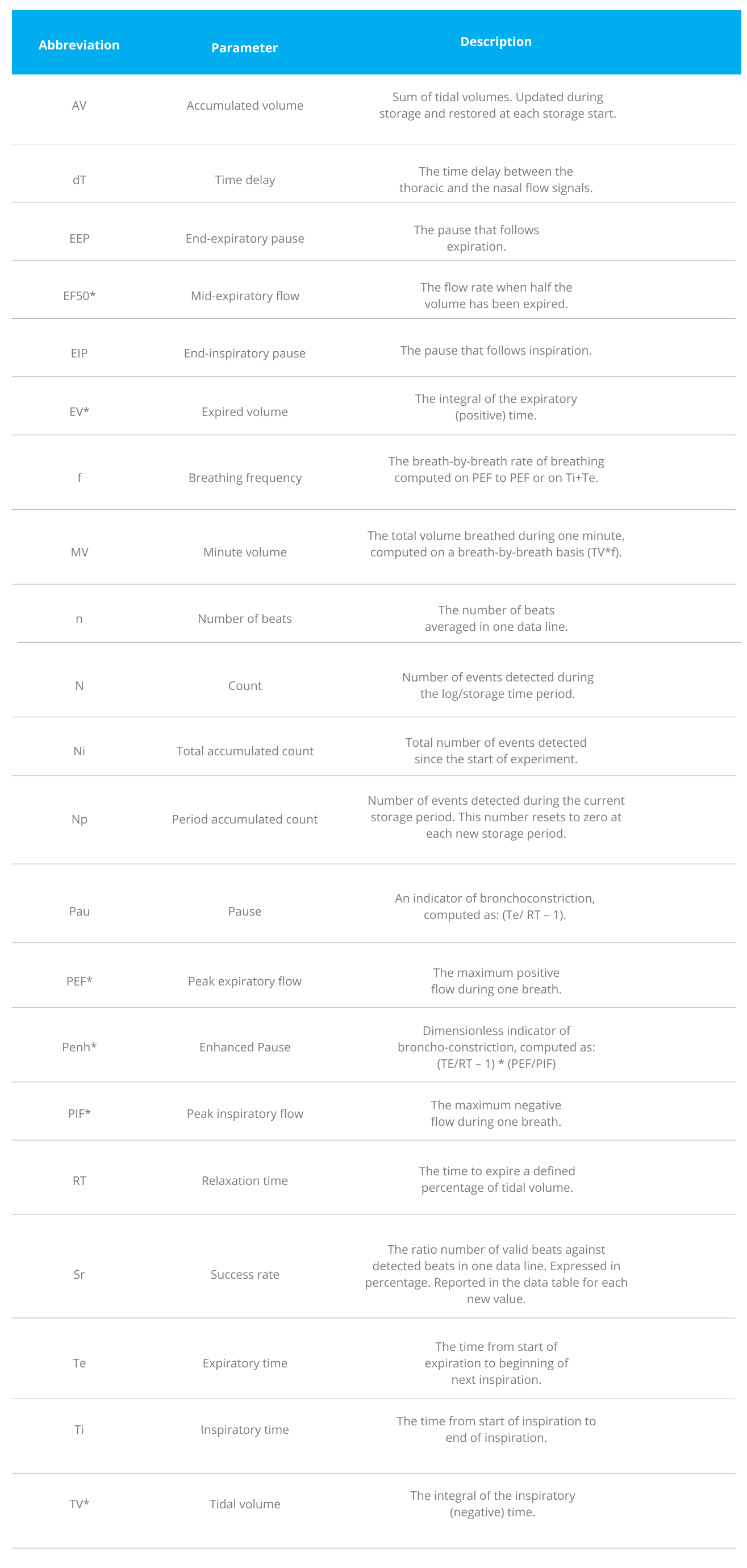Click the Period accumulated count parameter
This screenshot has width=747, height=1568.
click(x=244, y=820)
